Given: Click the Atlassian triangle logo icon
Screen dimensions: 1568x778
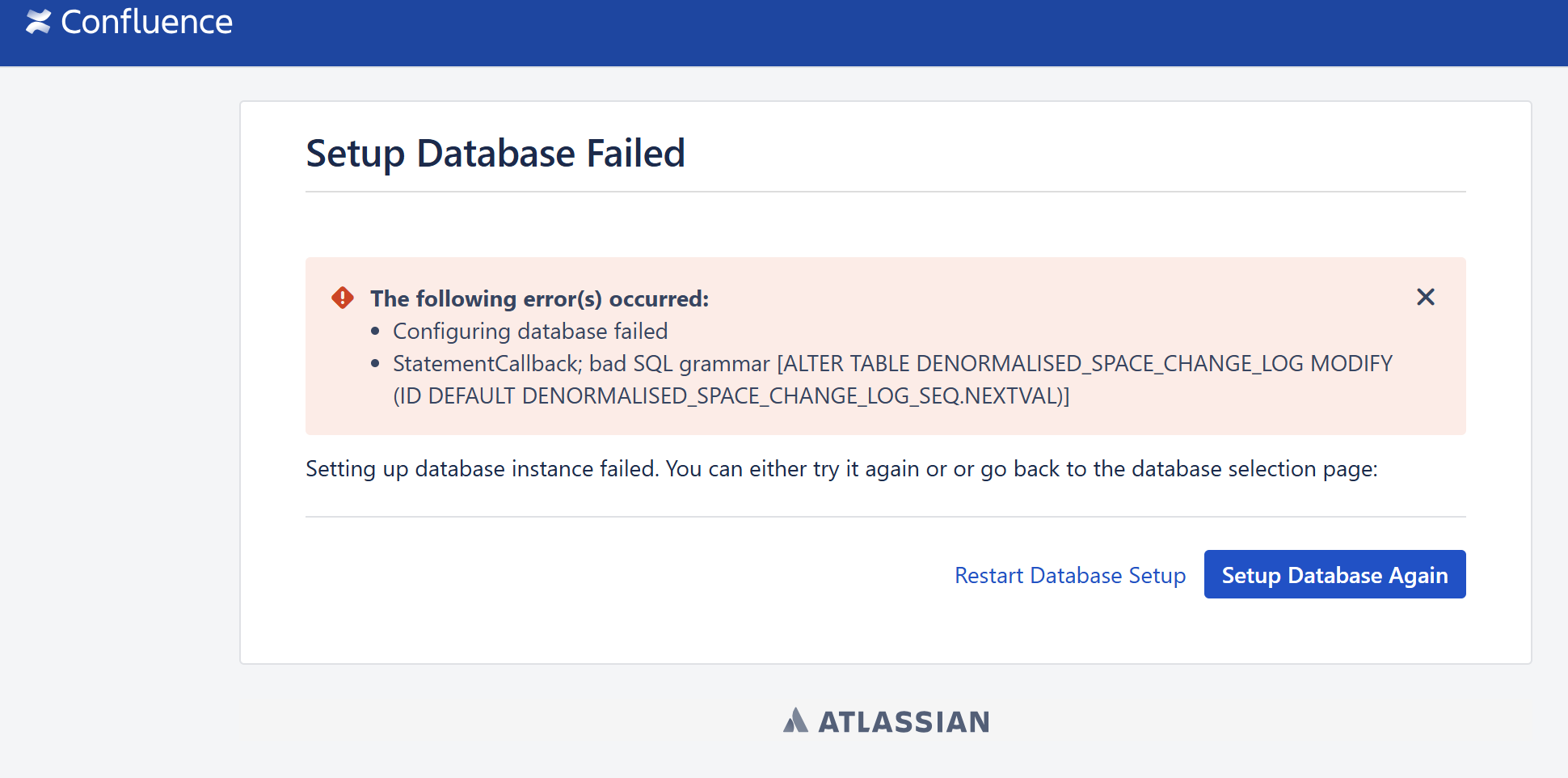Looking at the screenshot, I should 795,720.
